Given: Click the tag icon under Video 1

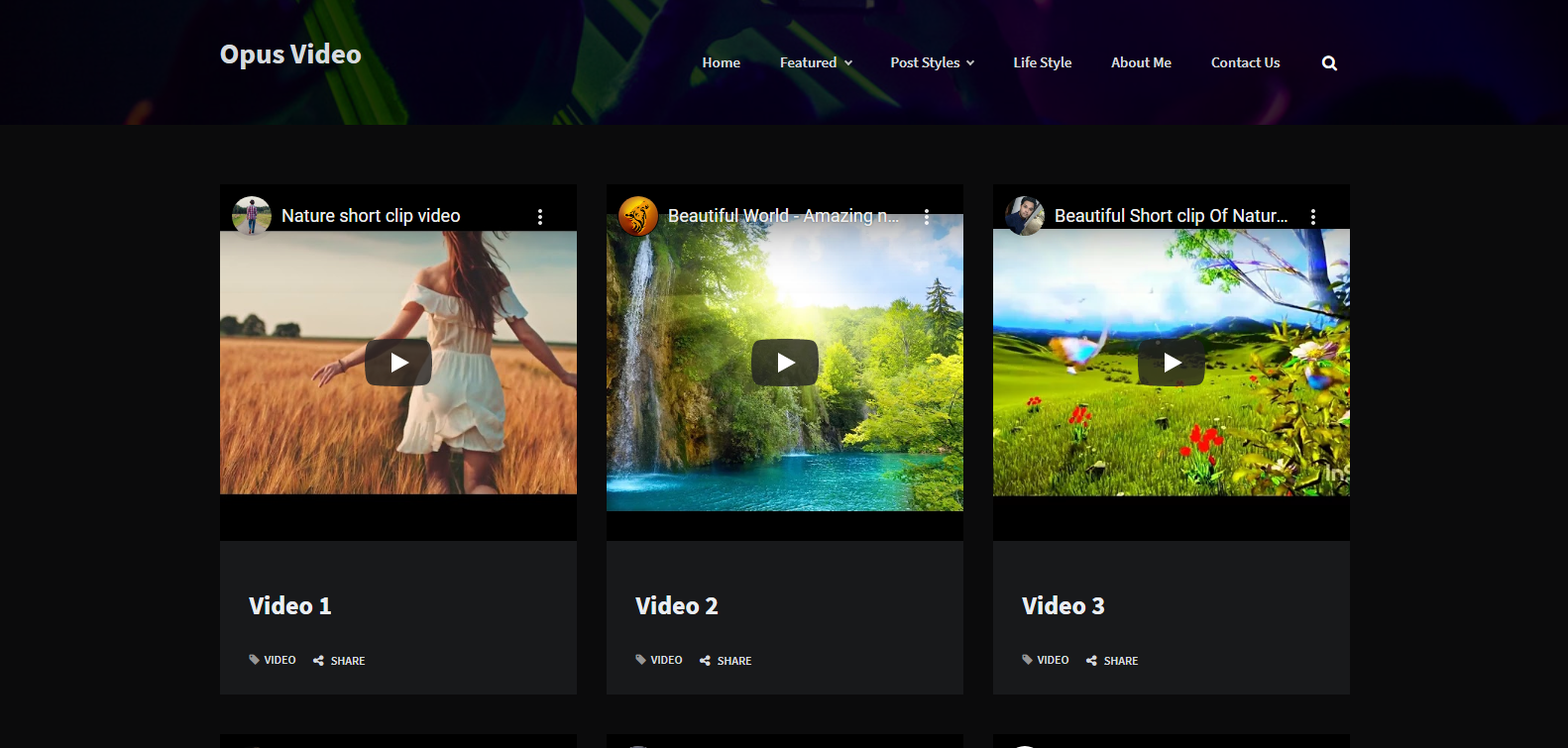Looking at the screenshot, I should 254,660.
